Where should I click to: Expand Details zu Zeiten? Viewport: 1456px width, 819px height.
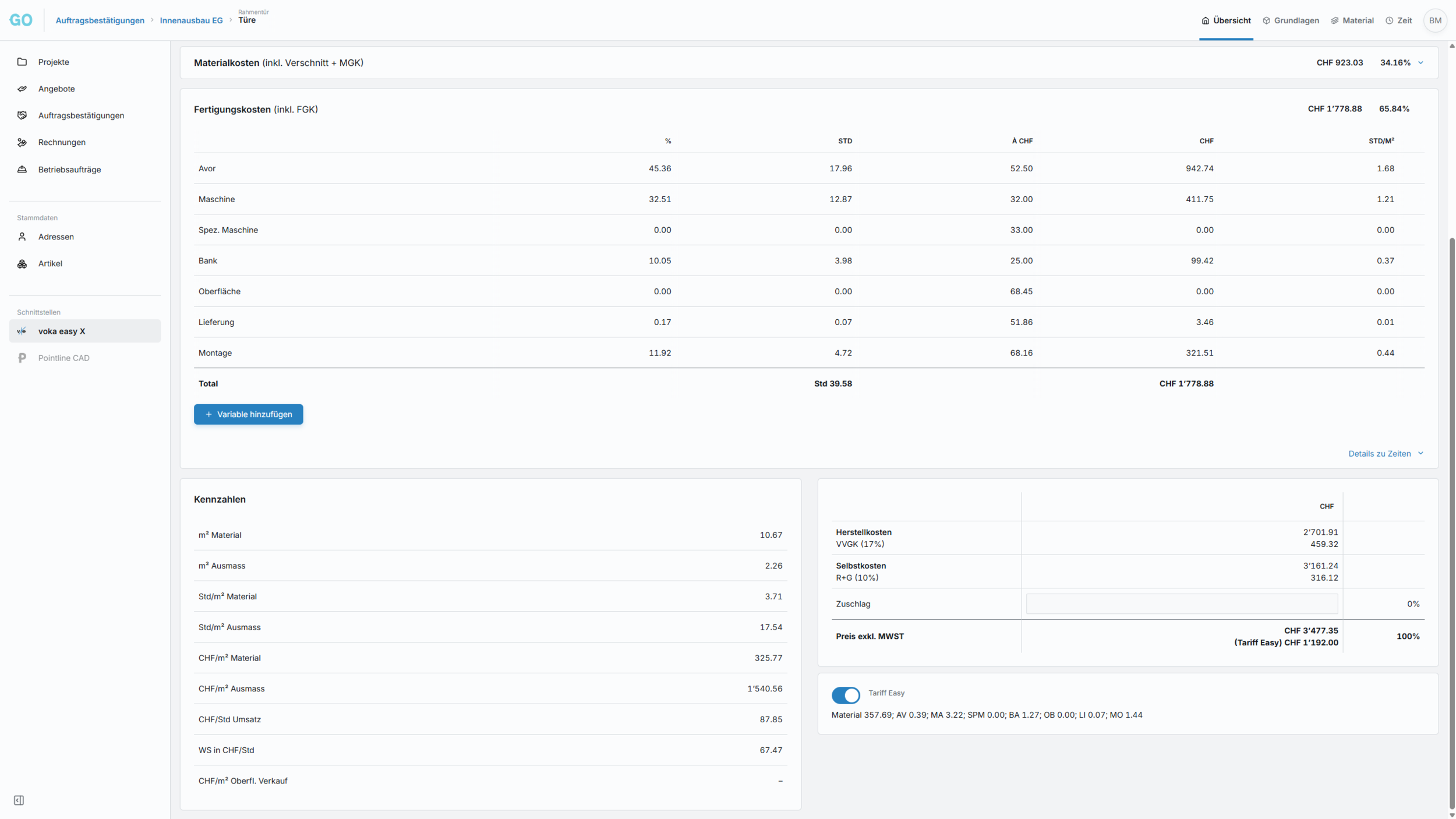(x=1385, y=453)
